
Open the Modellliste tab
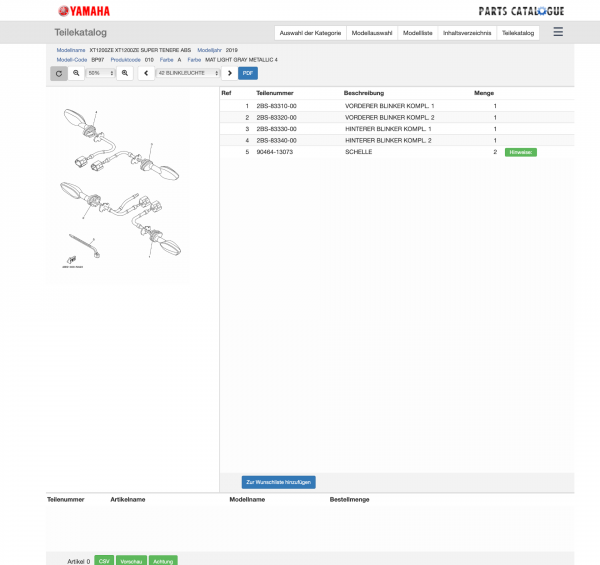pos(417,33)
